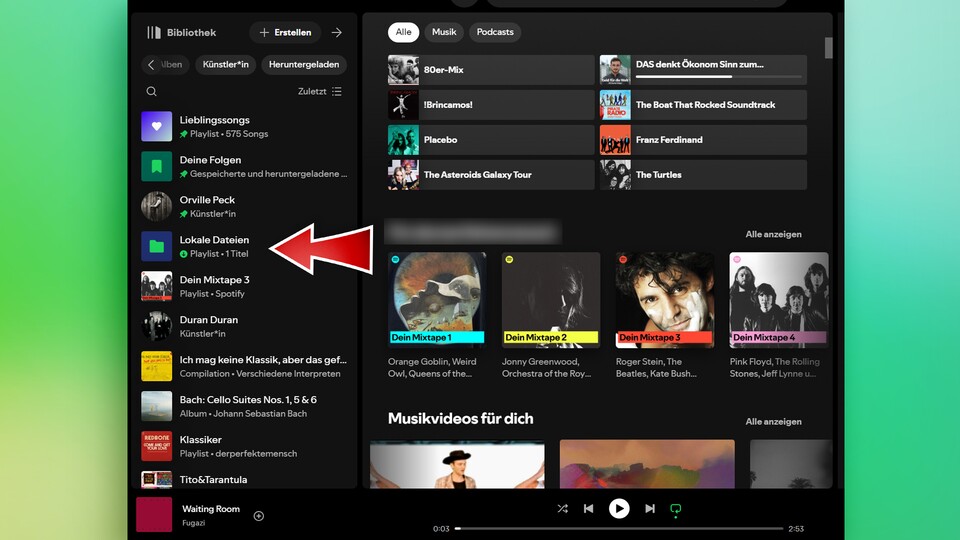
Task: Open the Zuletzt sort dropdown
Action: pyautogui.click(x=320, y=91)
